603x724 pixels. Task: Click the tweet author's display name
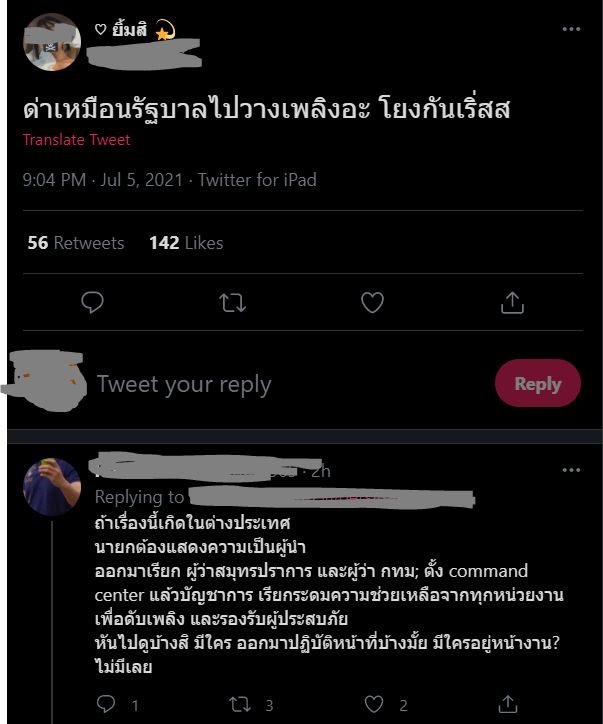[121, 30]
